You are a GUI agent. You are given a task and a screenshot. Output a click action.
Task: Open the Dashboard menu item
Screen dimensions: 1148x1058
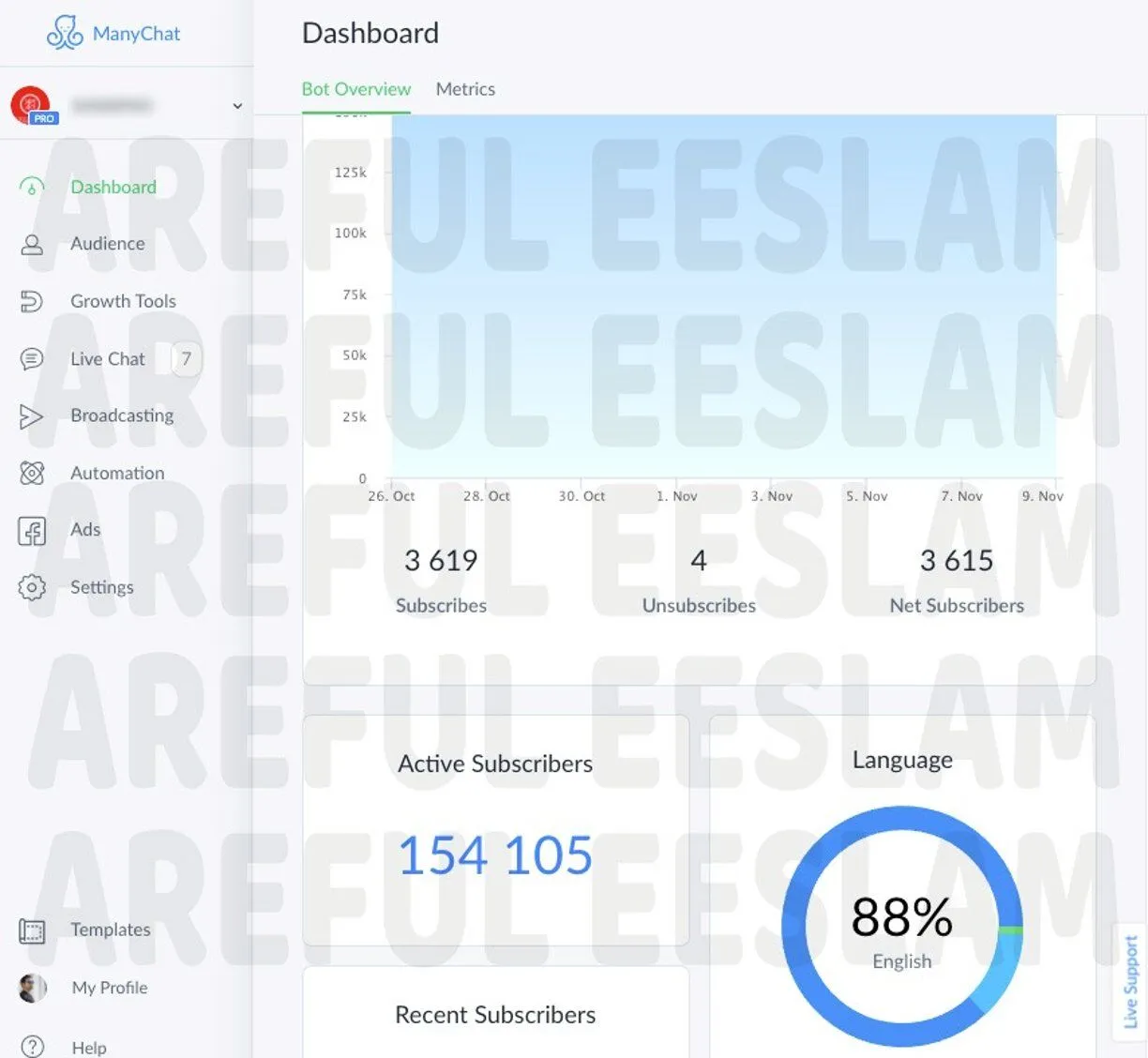point(113,187)
